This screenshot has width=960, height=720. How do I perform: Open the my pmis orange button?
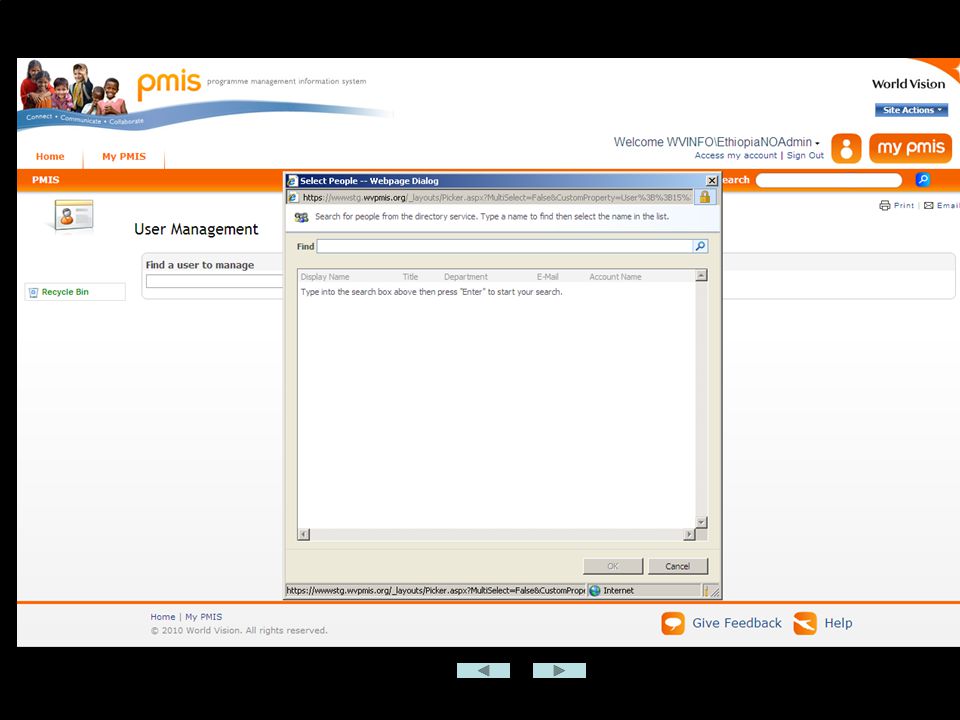910,148
